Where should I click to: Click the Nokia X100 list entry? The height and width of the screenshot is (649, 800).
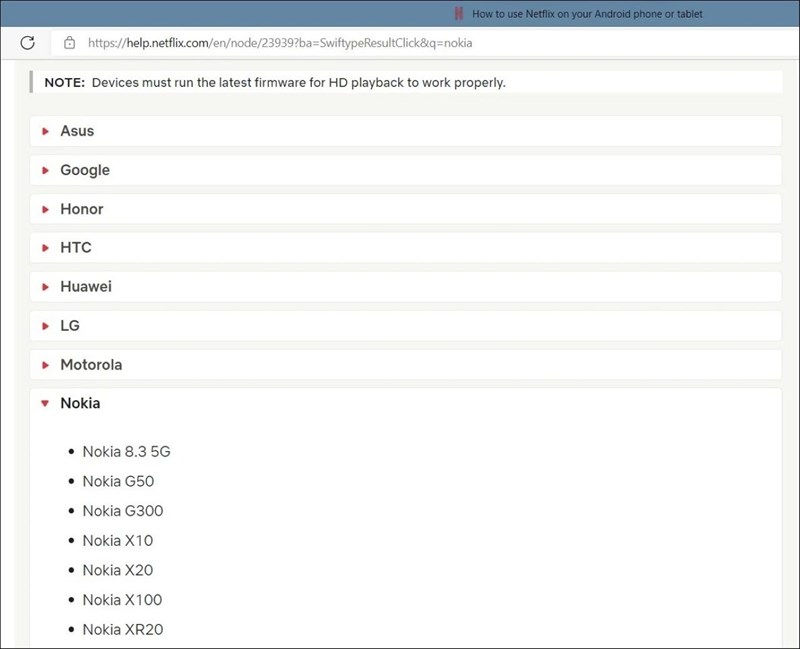click(122, 600)
